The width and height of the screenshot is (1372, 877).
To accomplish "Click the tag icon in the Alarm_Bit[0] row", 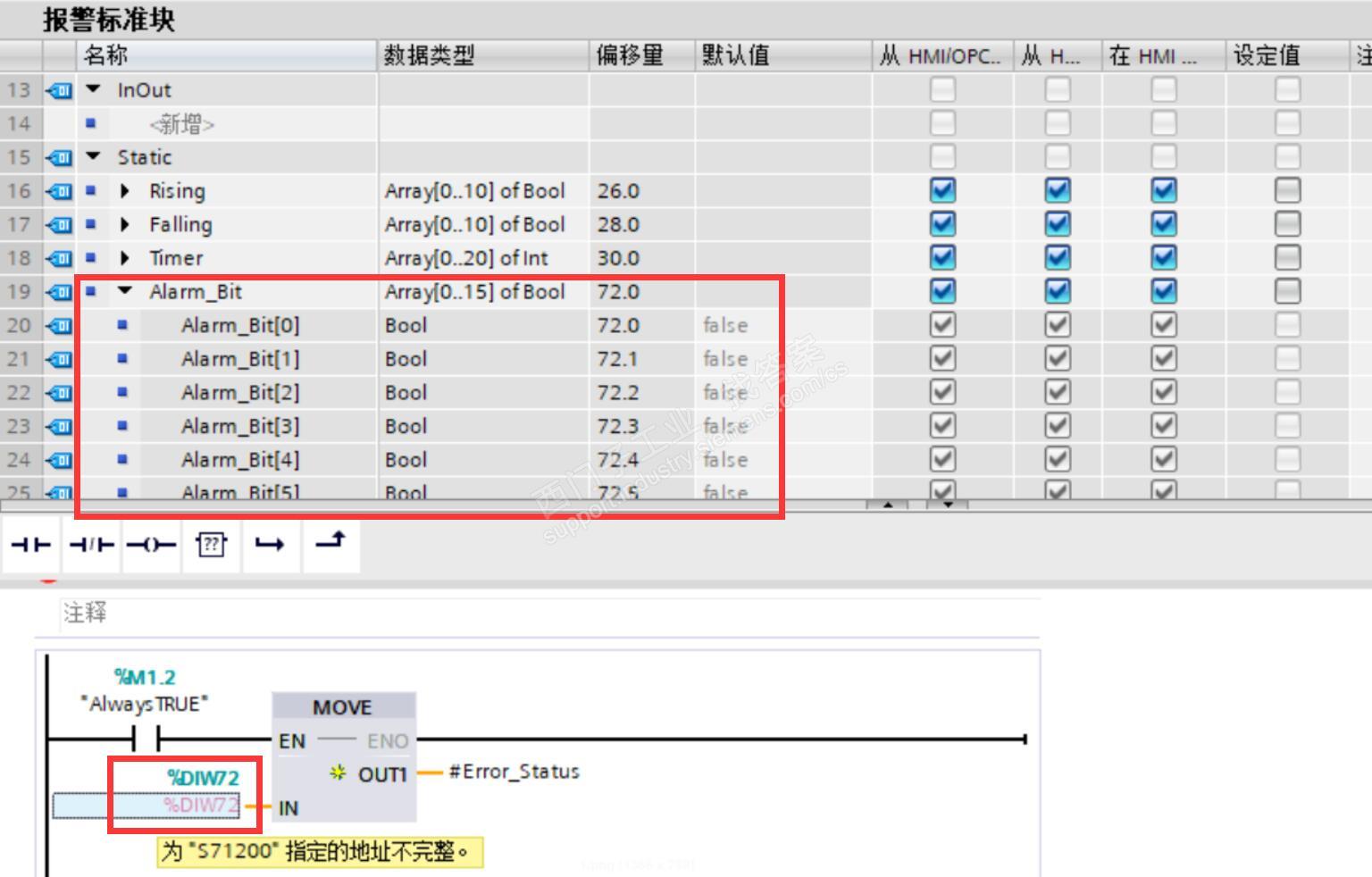I will [x=59, y=325].
